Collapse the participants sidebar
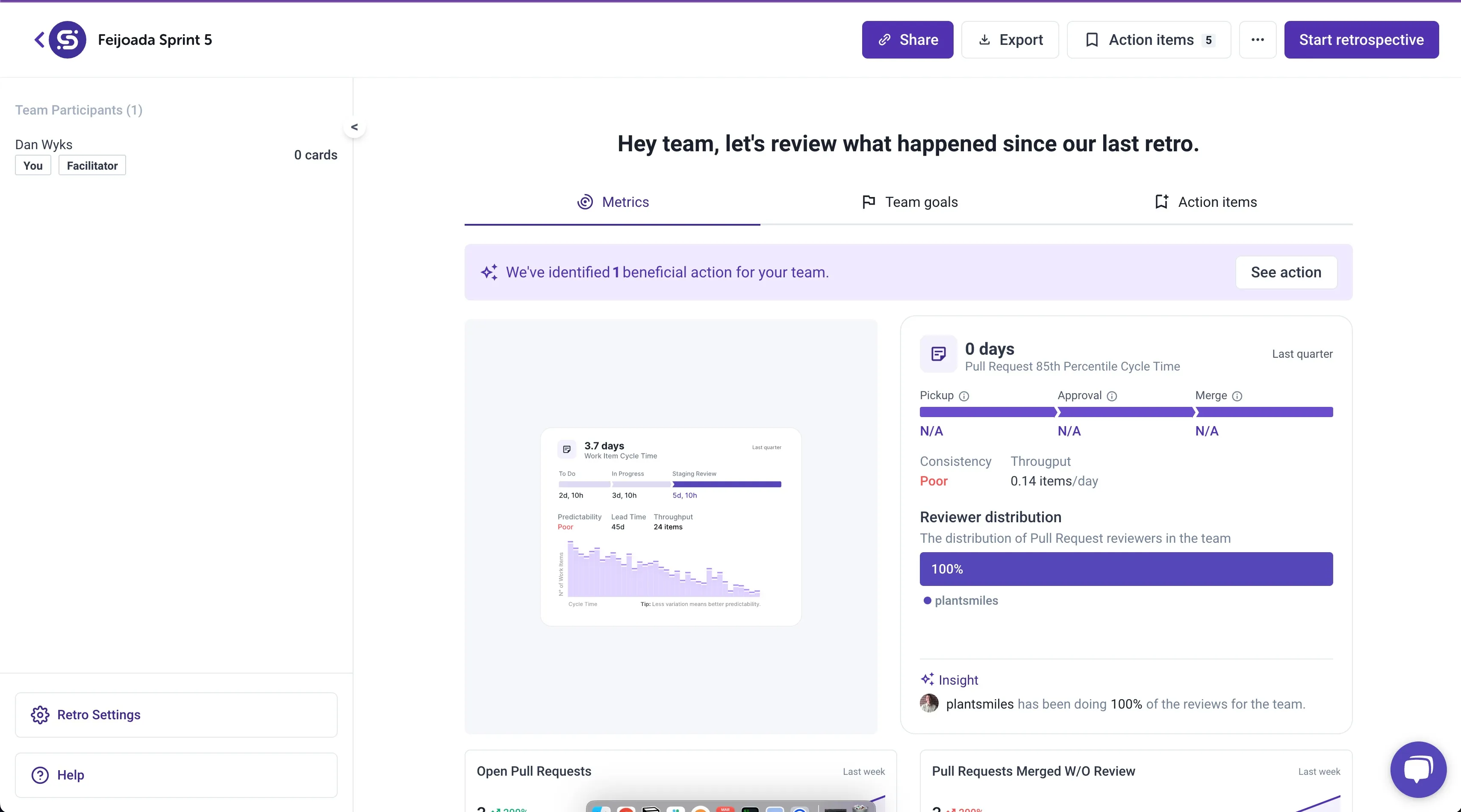Screen dimensions: 1461x812 [x=354, y=128]
